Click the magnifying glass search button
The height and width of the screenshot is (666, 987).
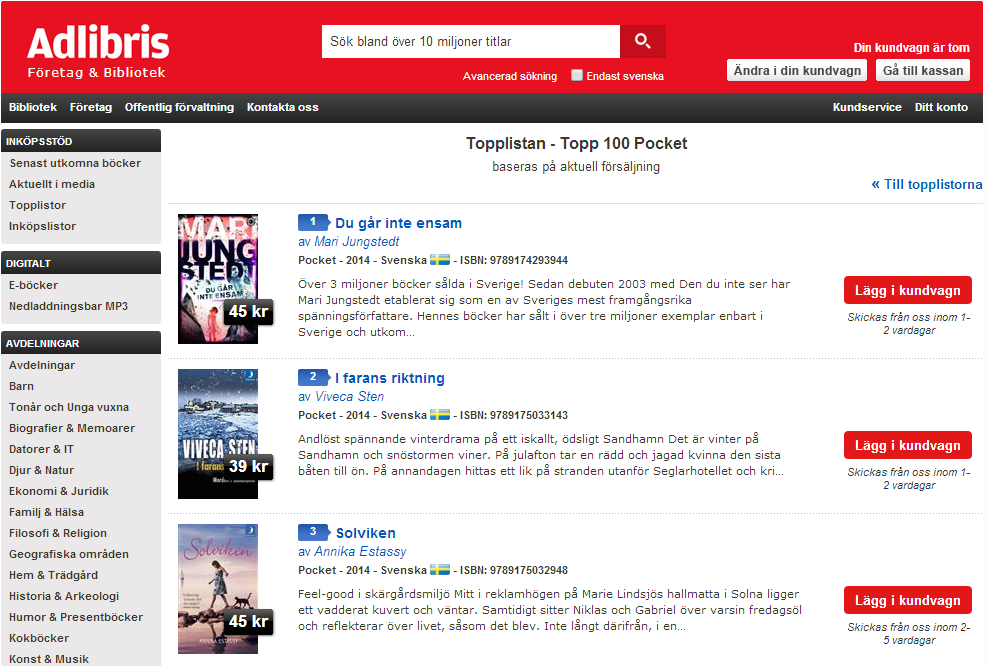[643, 42]
